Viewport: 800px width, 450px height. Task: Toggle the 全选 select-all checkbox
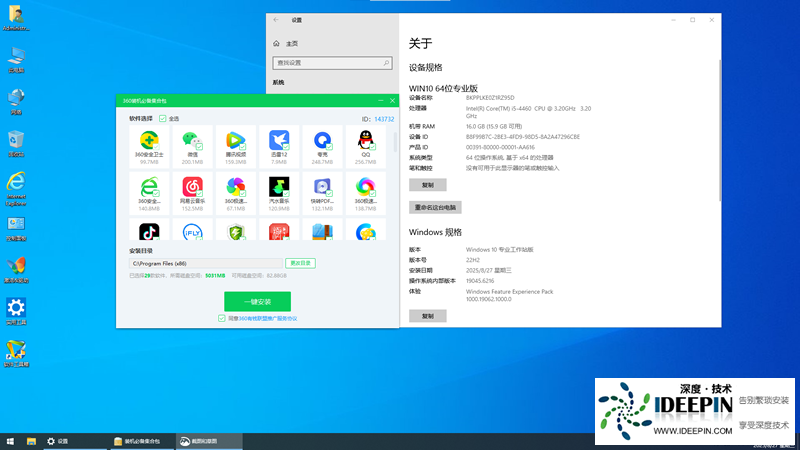(x=162, y=118)
